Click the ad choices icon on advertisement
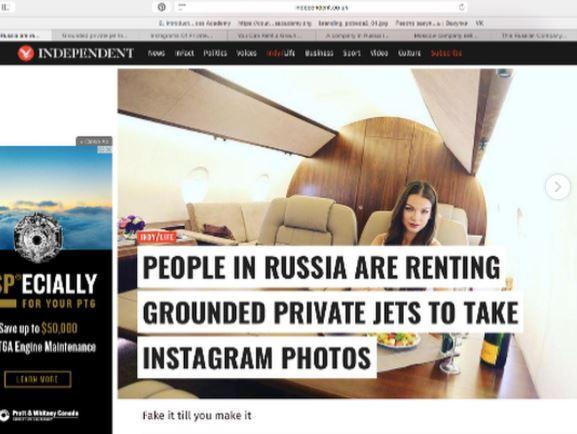Screen dimensions: 577x434 click(x=105, y=149)
